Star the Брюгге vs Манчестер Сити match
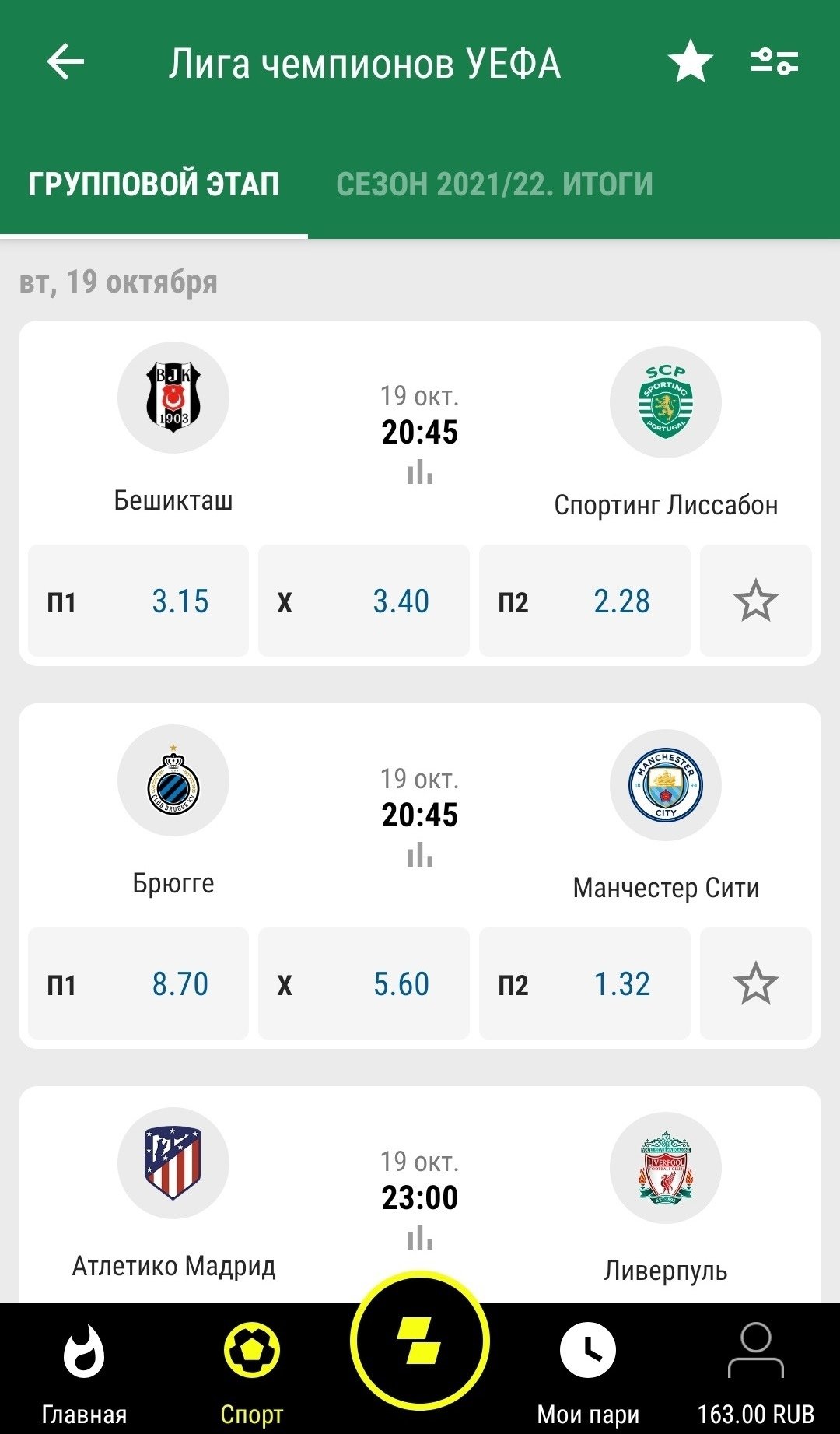 (755, 984)
